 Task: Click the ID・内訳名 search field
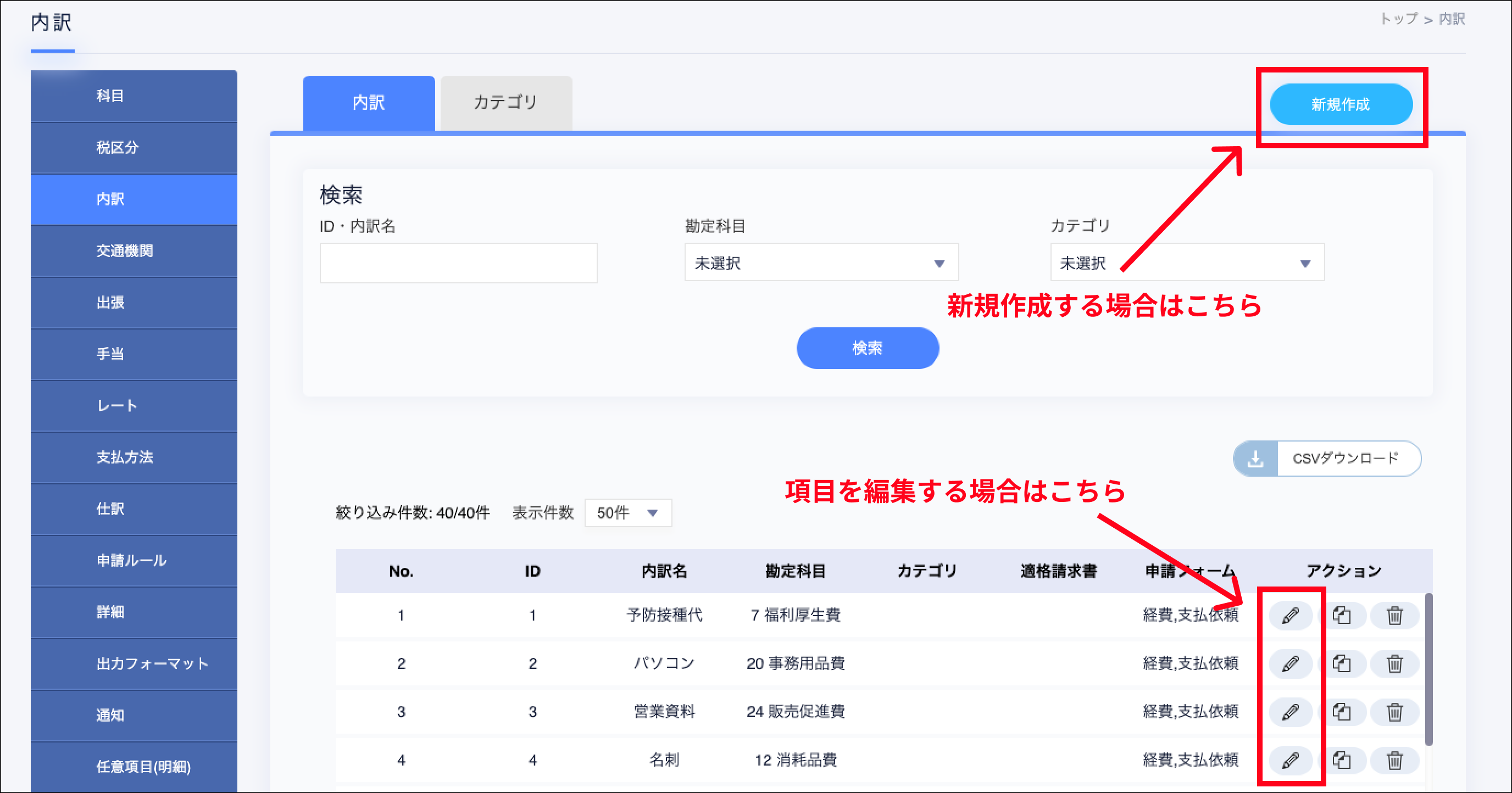(x=458, y=263)
